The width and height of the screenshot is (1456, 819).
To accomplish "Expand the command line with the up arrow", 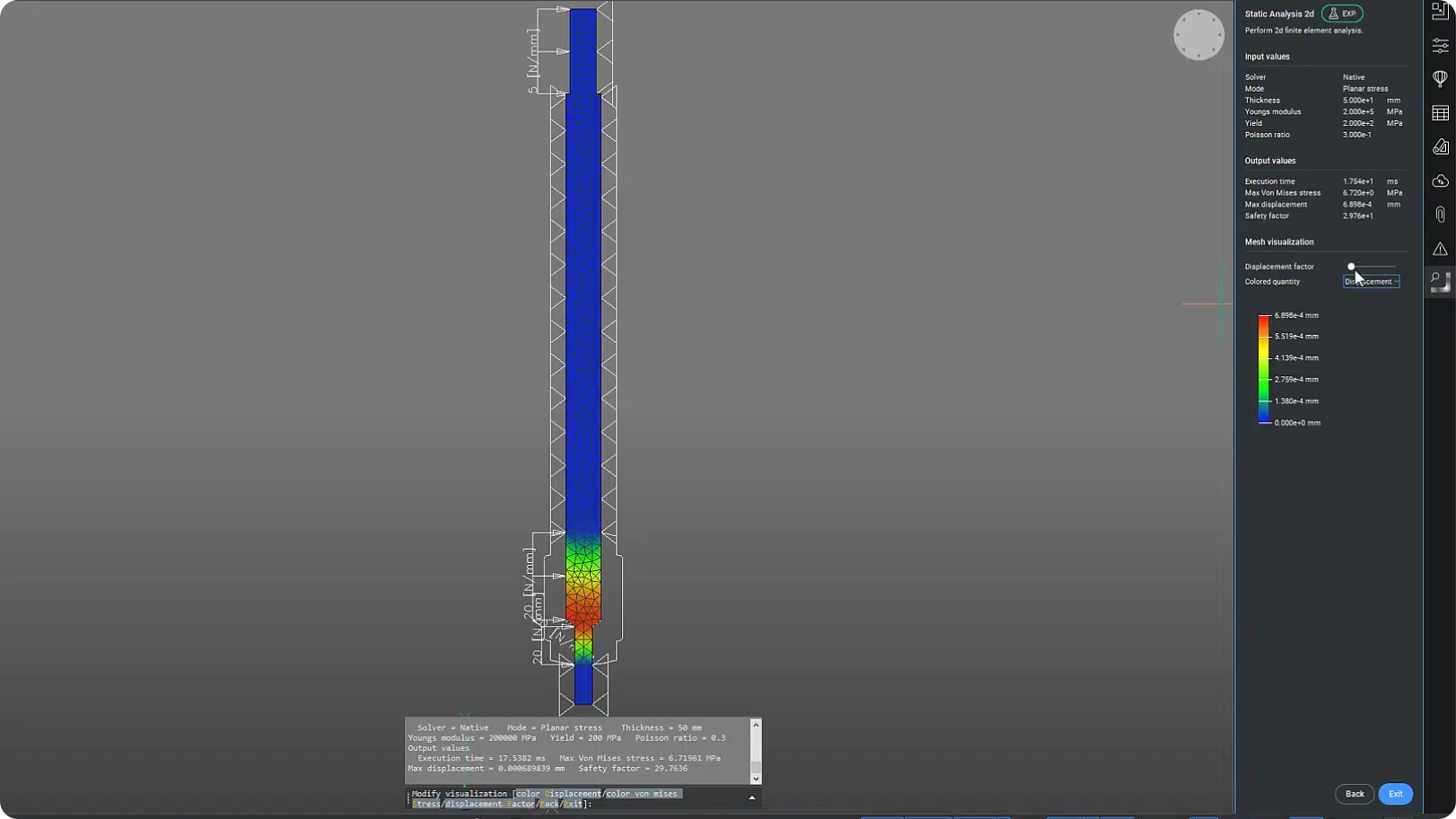I will (751, 797).
